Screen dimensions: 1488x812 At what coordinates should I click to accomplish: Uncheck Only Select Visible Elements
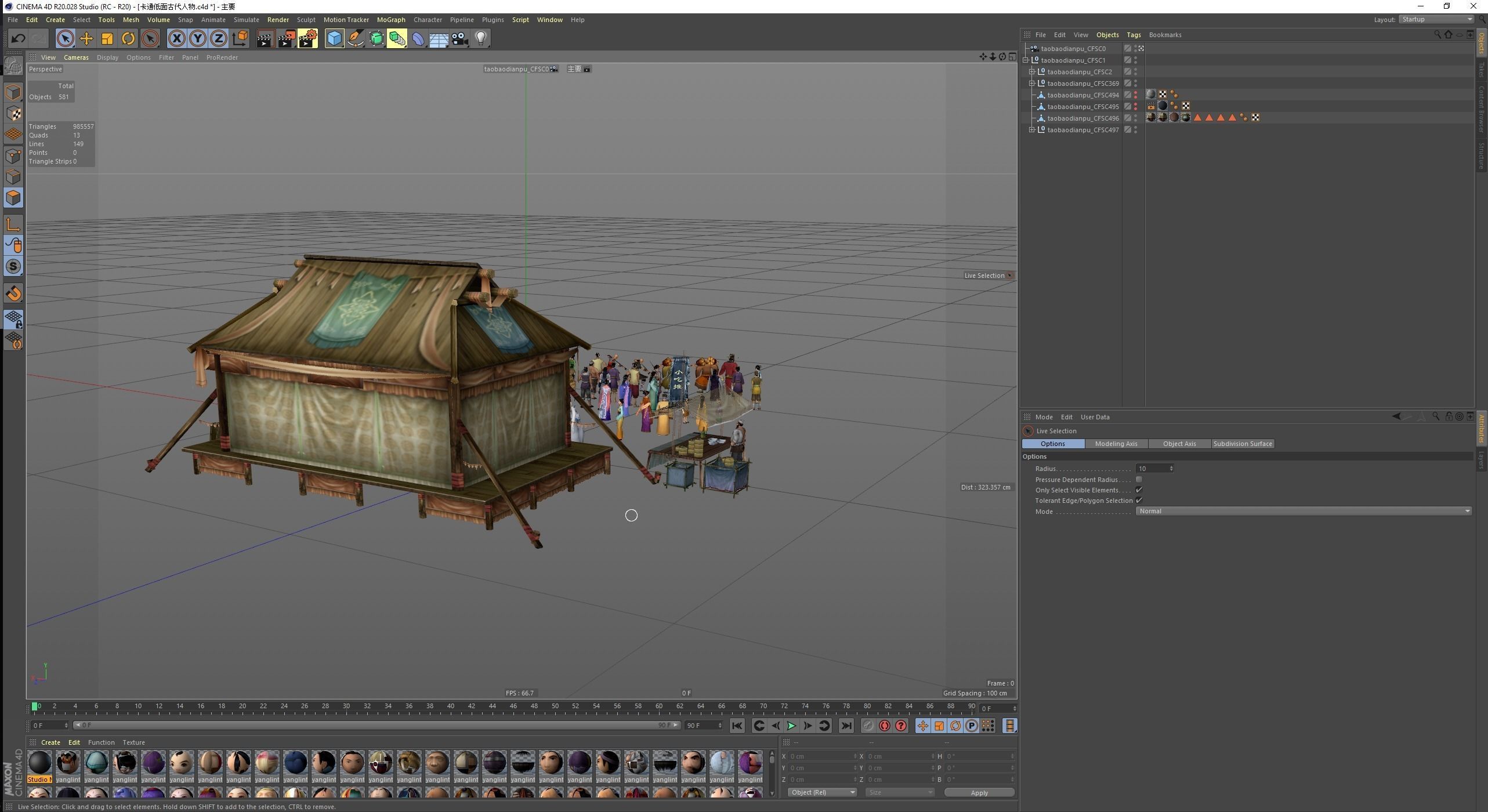[1139, 490]
